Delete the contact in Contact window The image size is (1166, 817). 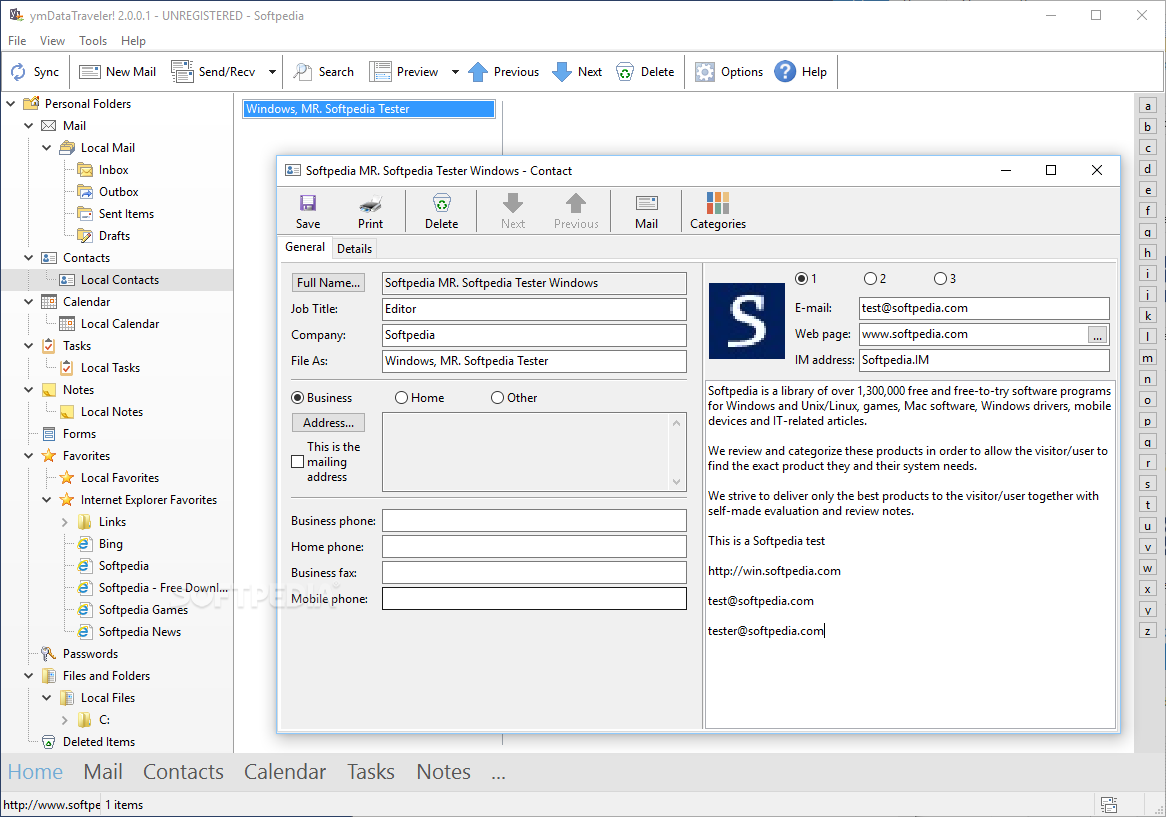pyautogui.click(x=442, y=203)
